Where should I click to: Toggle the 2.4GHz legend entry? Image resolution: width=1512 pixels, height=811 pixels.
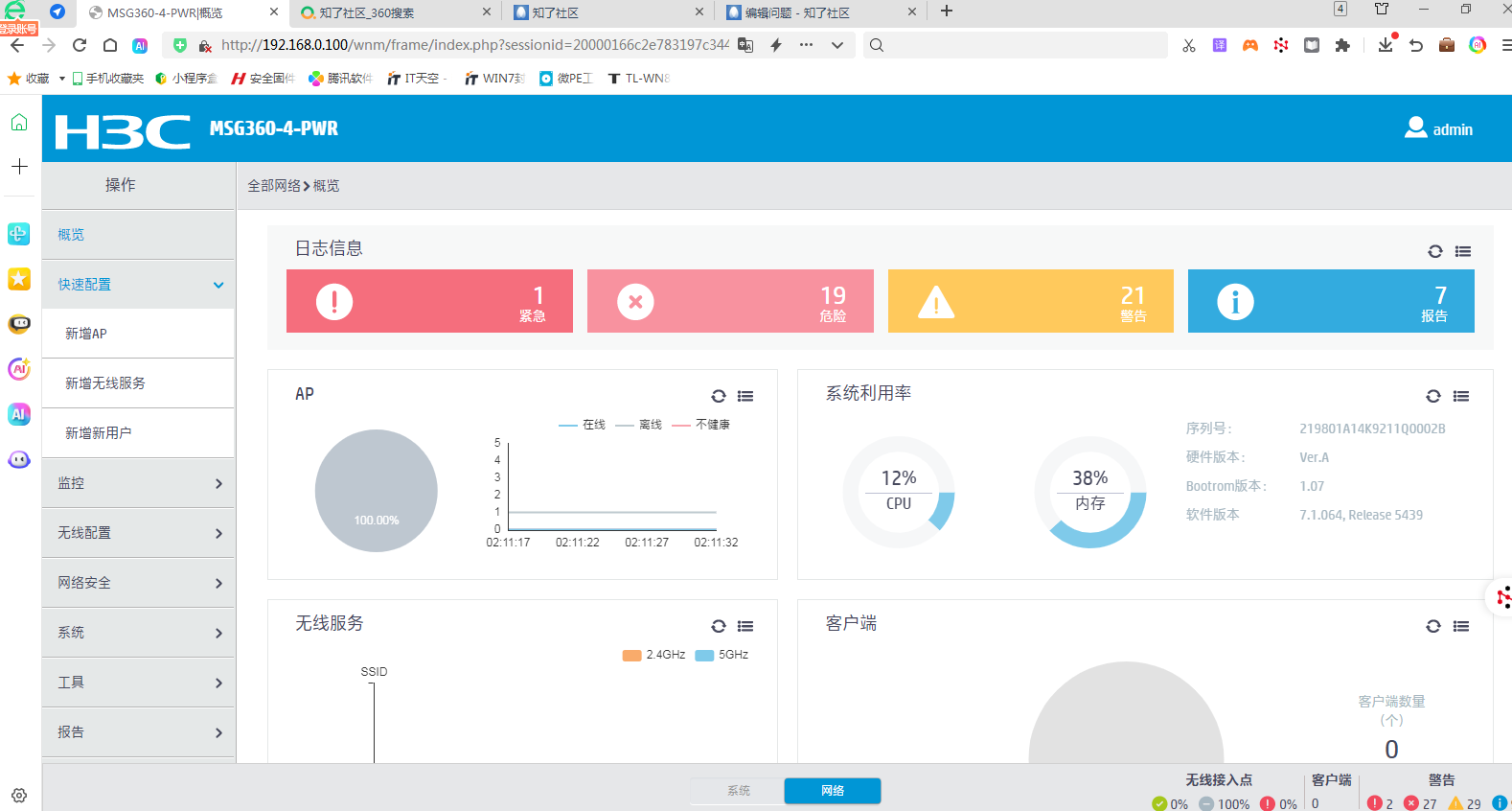click(654, 655)
